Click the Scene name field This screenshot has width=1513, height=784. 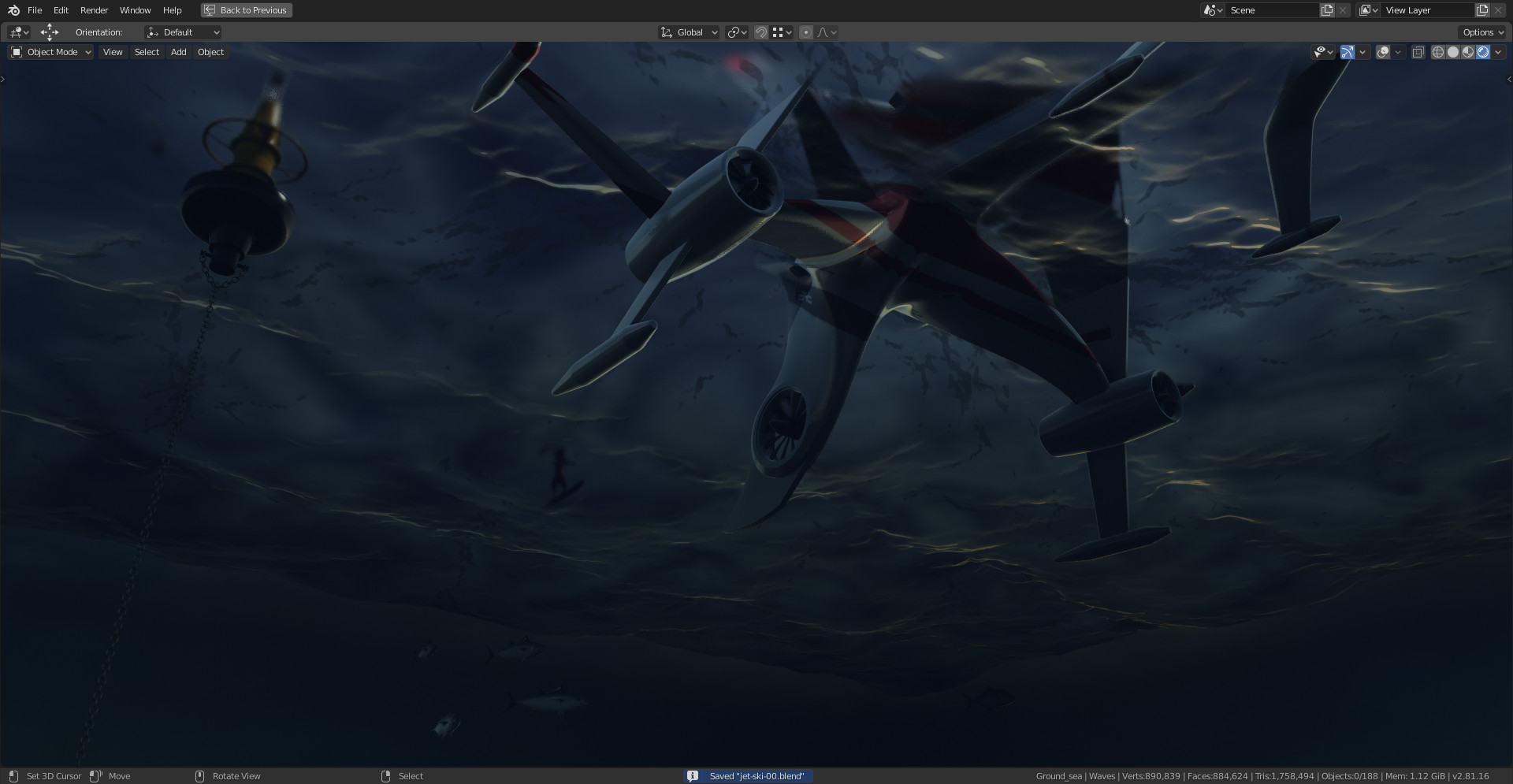1273,10
